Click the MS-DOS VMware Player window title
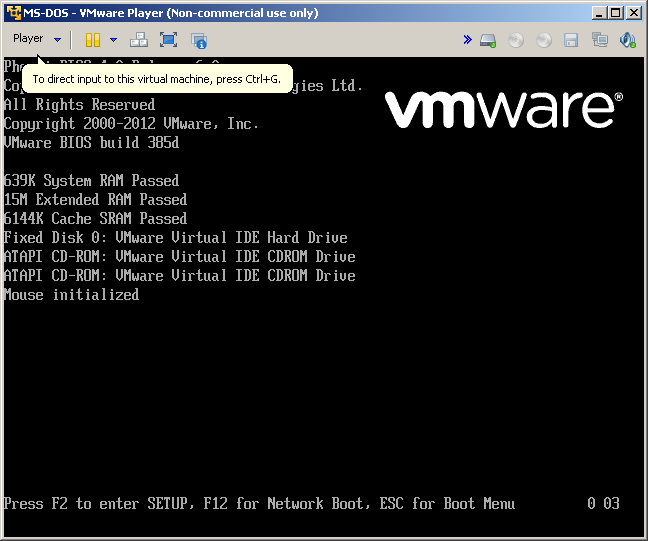 171,13
